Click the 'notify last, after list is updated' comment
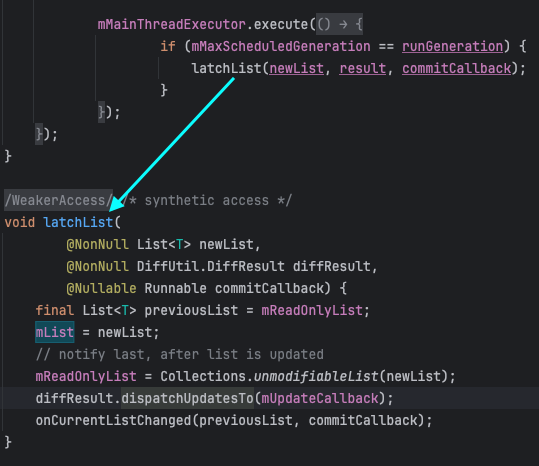This screenshot has height=466, width=539. click(180, 354)
